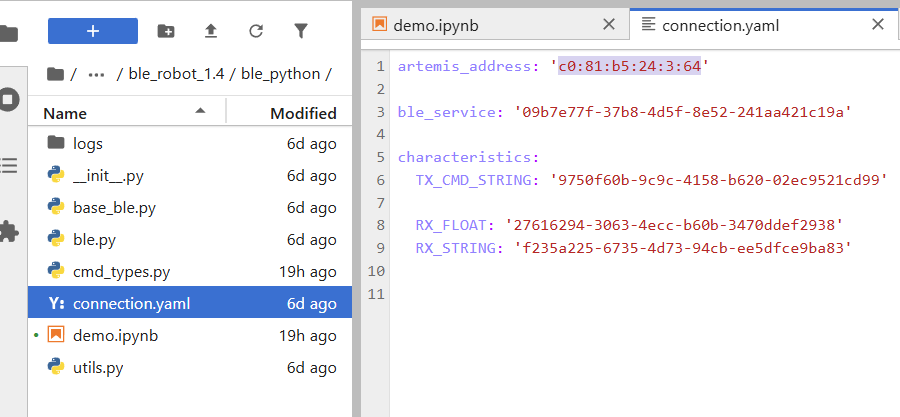
Task: Open the file filter funnel icon
Action: pos(301,31)
